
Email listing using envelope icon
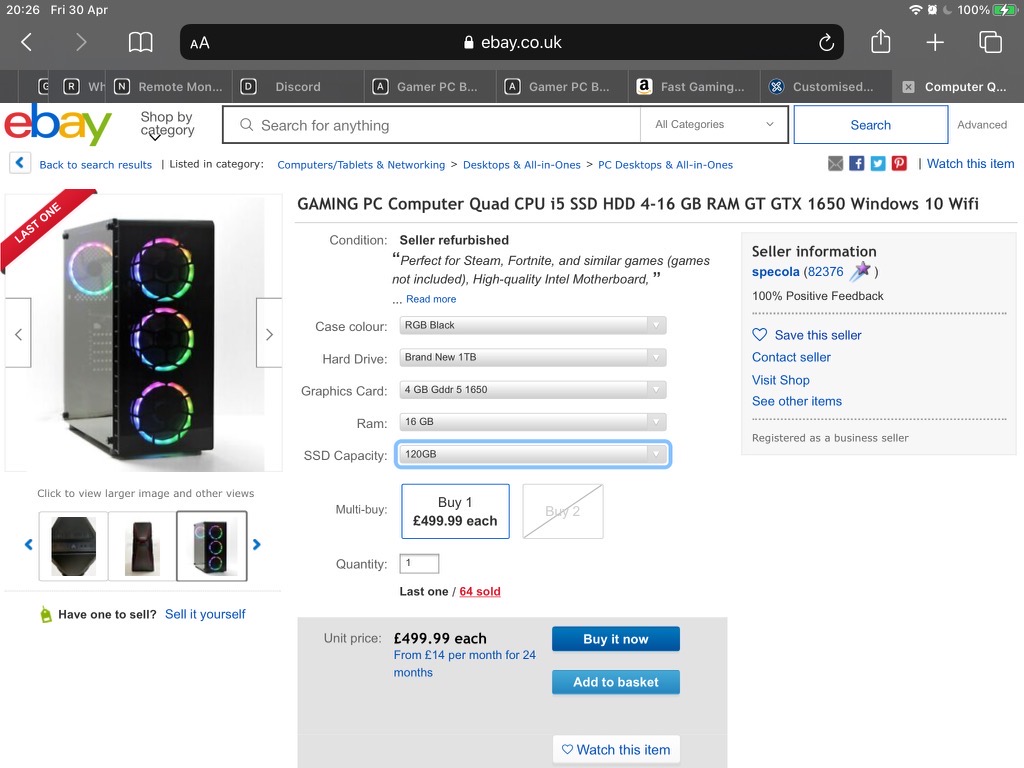(836, 164)
